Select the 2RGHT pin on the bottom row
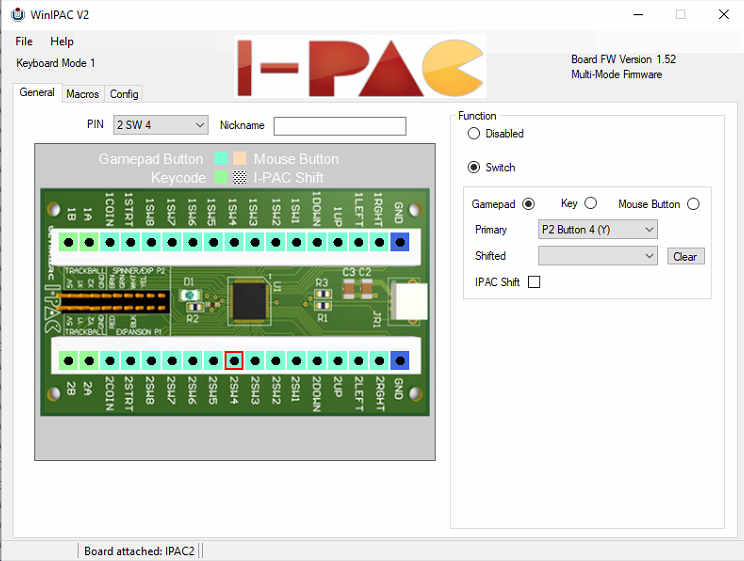744x561 pixels. pos(380,361)
